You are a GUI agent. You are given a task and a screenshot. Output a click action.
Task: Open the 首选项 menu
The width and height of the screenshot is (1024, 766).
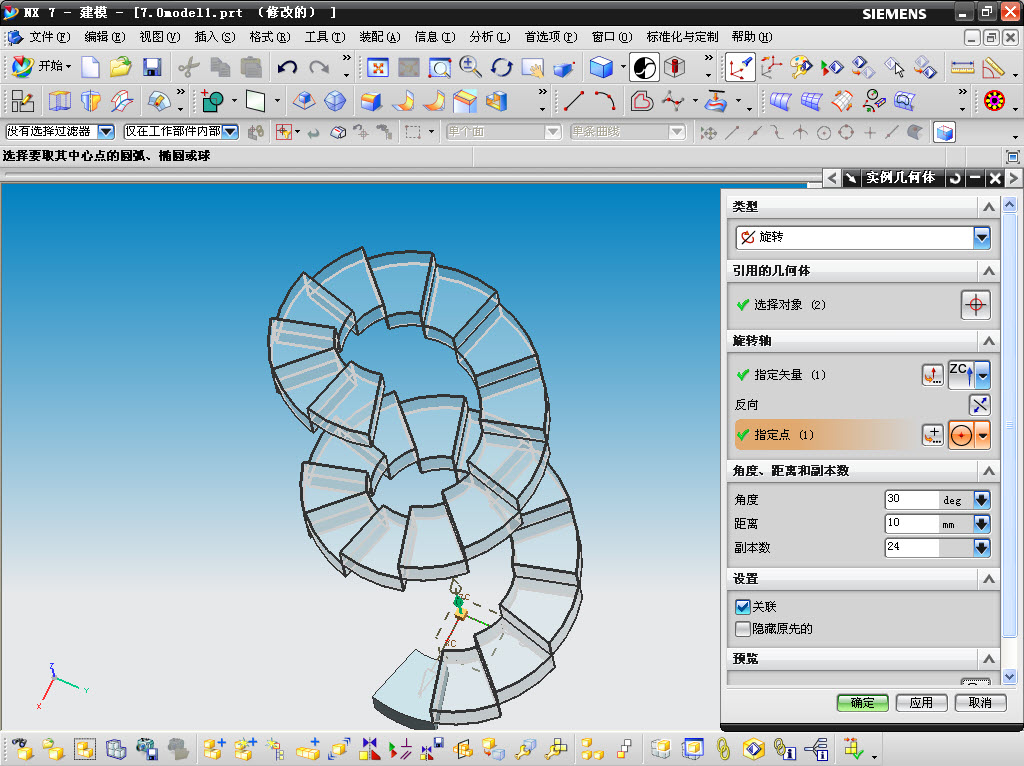click(x=551, y=37)
